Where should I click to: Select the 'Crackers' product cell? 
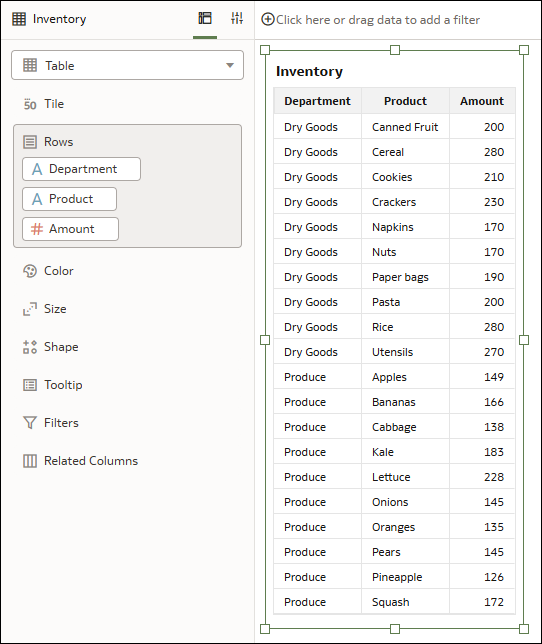405,202
